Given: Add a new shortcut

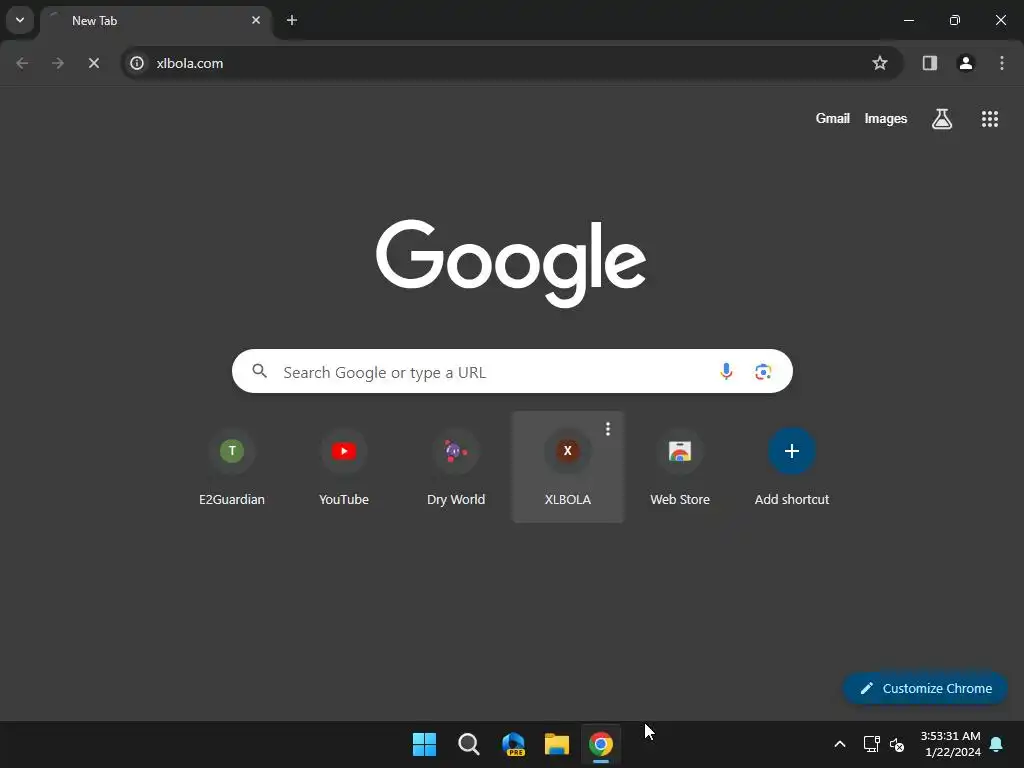Looking at the screenshot, I should (x=792, y=468).
